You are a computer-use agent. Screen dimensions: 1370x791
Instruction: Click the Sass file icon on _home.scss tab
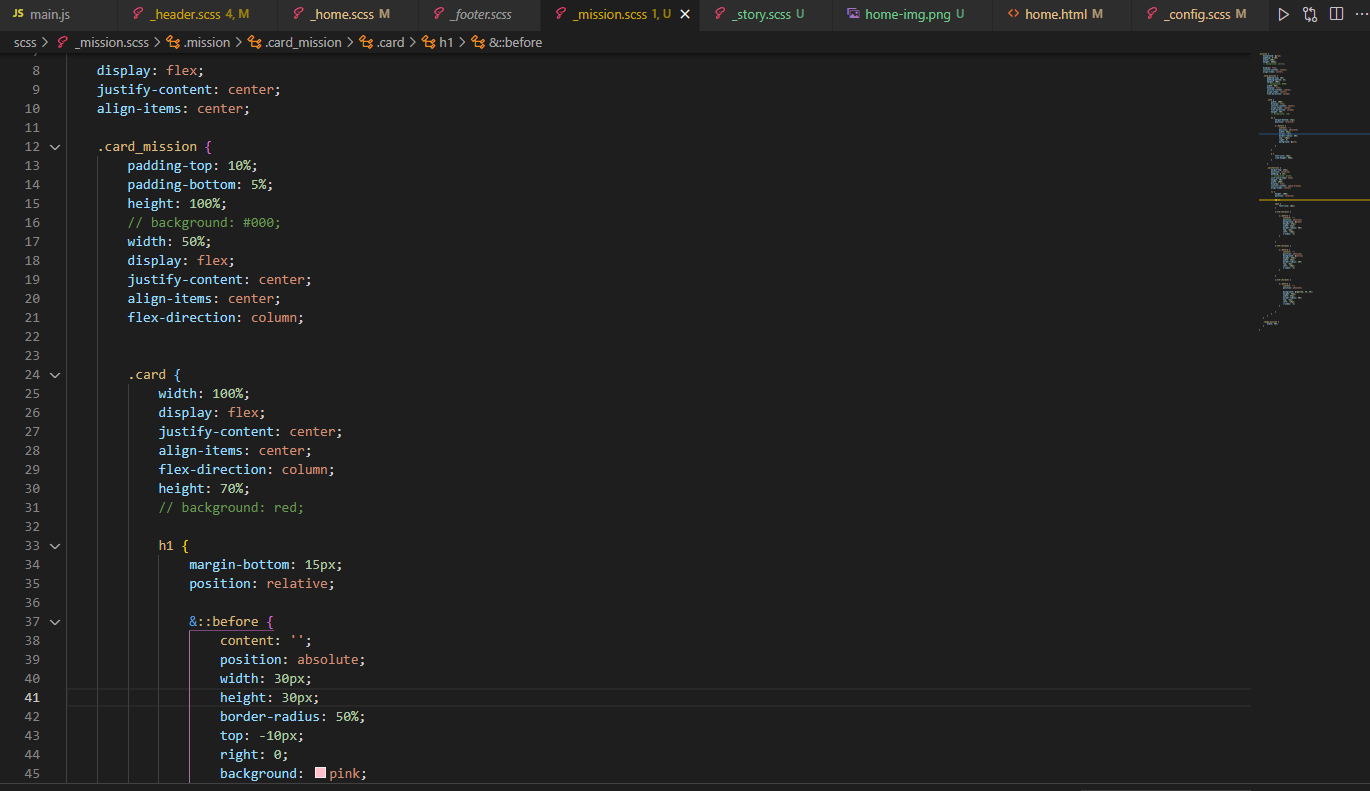click(x=298, y=14)
